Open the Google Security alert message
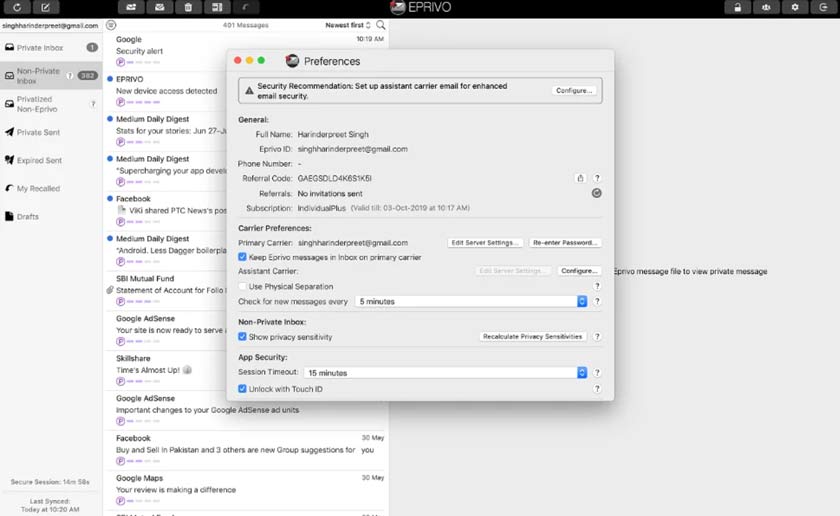The image size is (840, 516). click(x=166, y=51)
